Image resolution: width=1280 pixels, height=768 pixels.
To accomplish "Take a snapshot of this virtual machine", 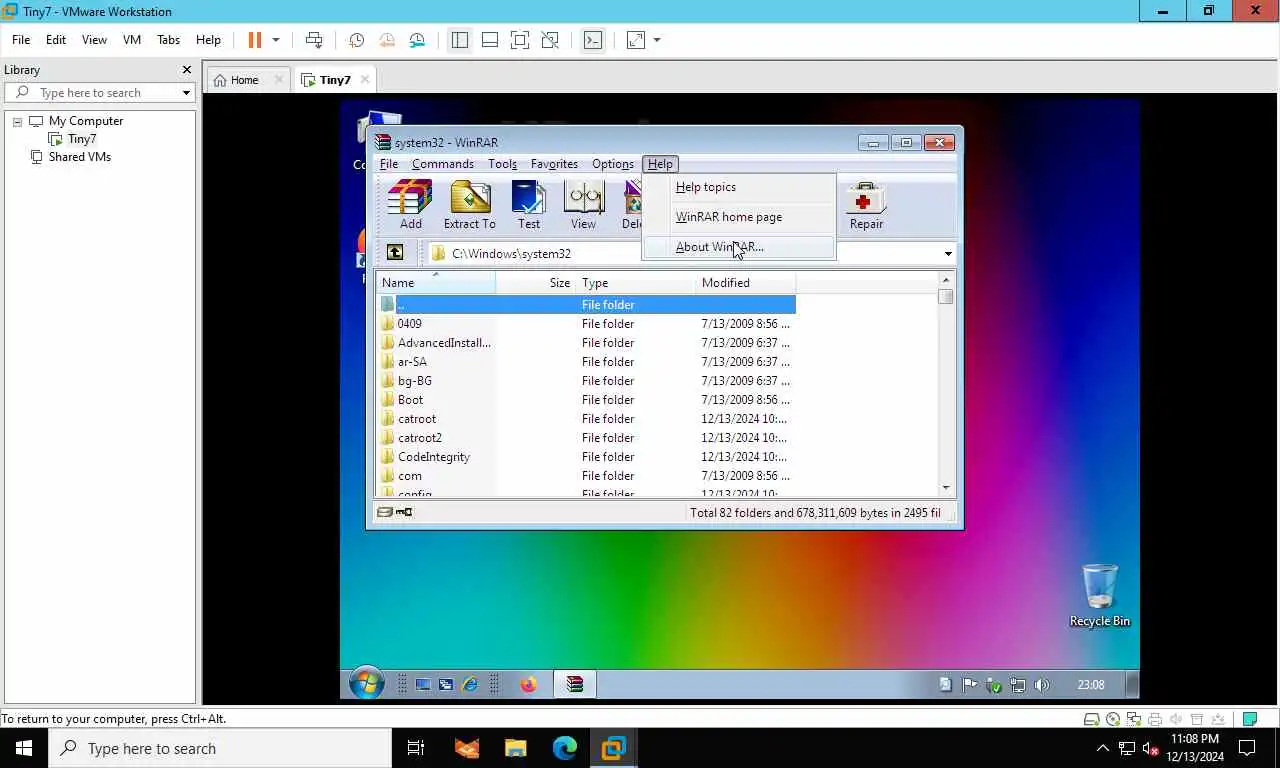I will point(356,40).
